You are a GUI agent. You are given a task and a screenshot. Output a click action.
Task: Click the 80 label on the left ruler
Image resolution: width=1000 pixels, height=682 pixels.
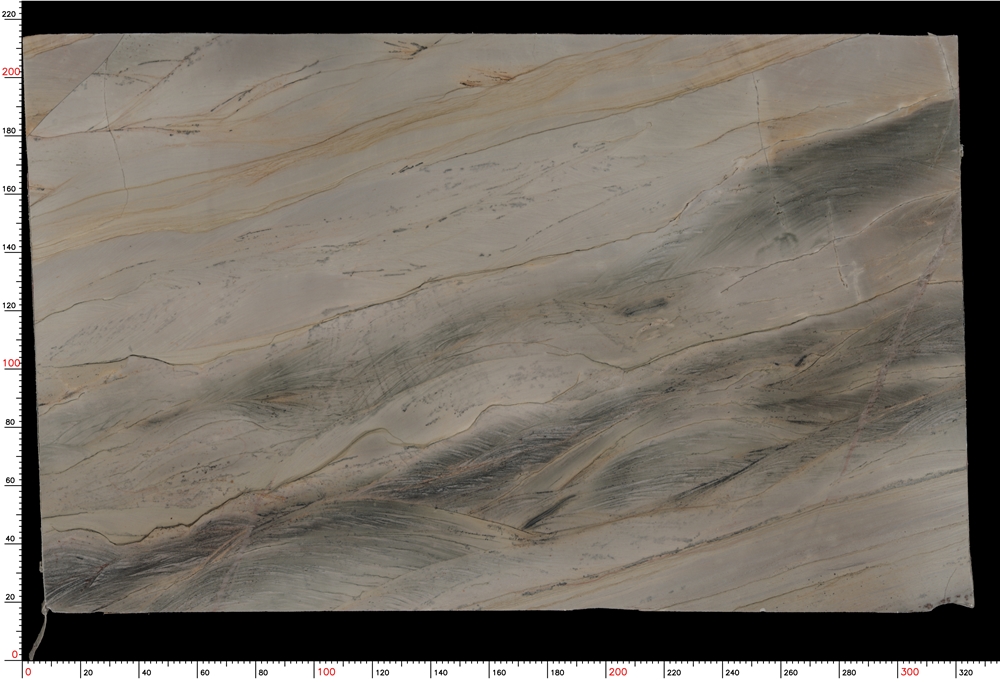pyautogui.click(x=11, y=423)
